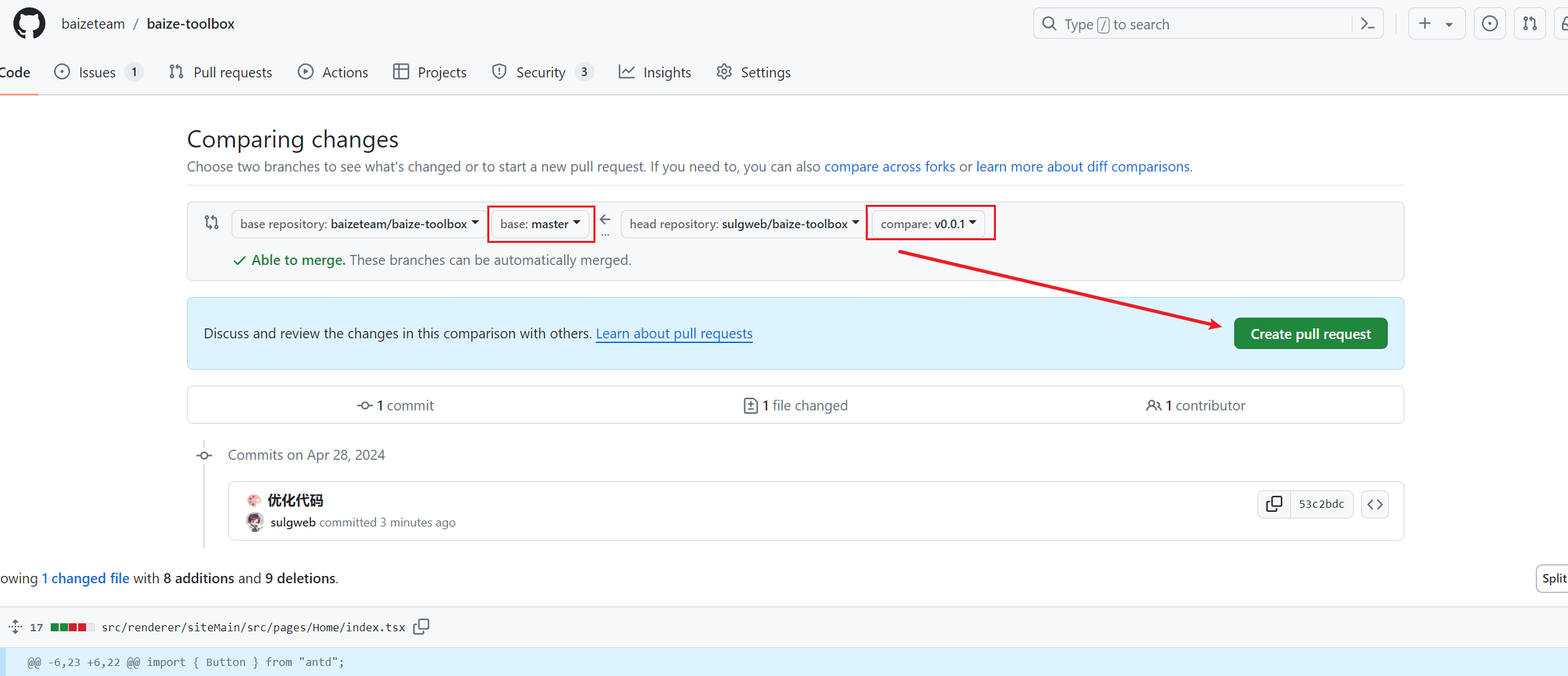1568x676 pixels.
Task: Open the 优化代码 commit title
Action: coord(295,500)
